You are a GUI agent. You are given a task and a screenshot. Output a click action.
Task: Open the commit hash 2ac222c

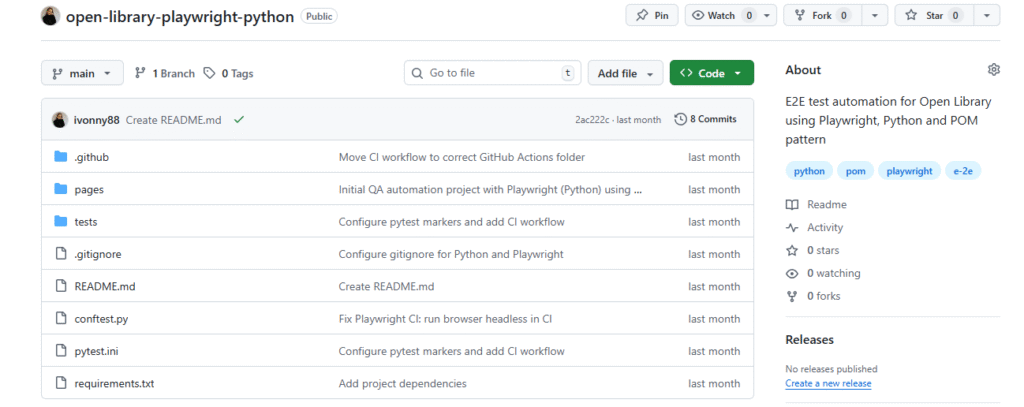[591, 120]
